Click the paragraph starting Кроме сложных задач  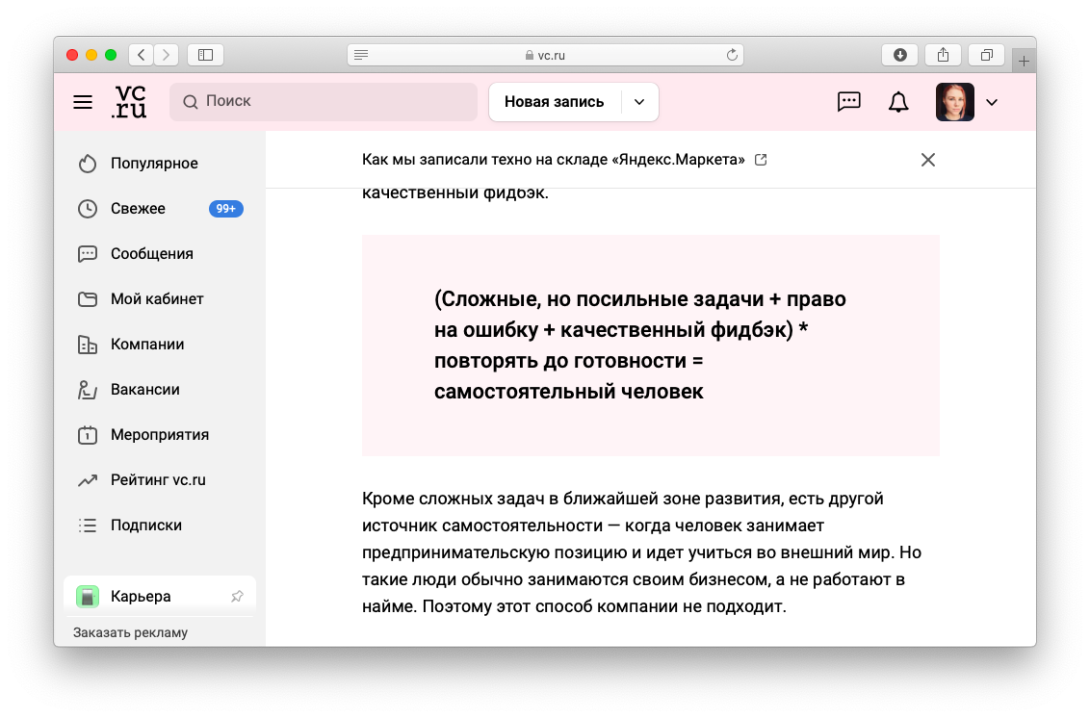pyautogui.click(x=642, y=553)
